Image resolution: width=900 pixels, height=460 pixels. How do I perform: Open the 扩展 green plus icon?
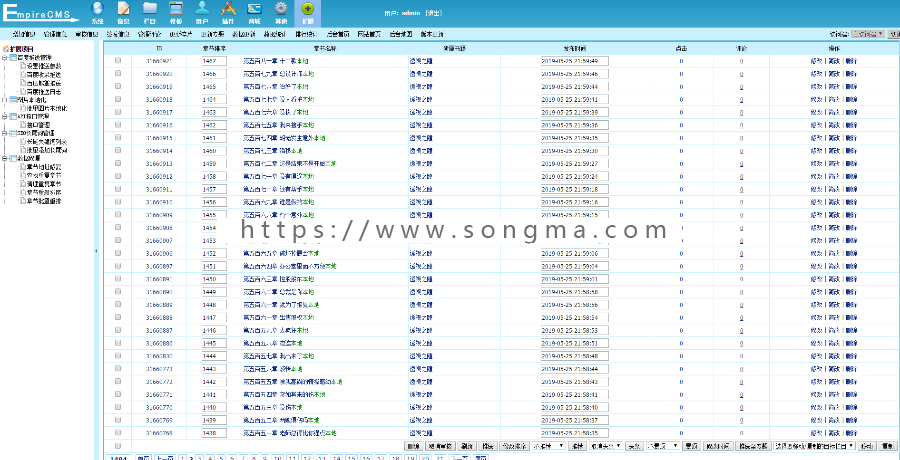[x=308, y=9]
